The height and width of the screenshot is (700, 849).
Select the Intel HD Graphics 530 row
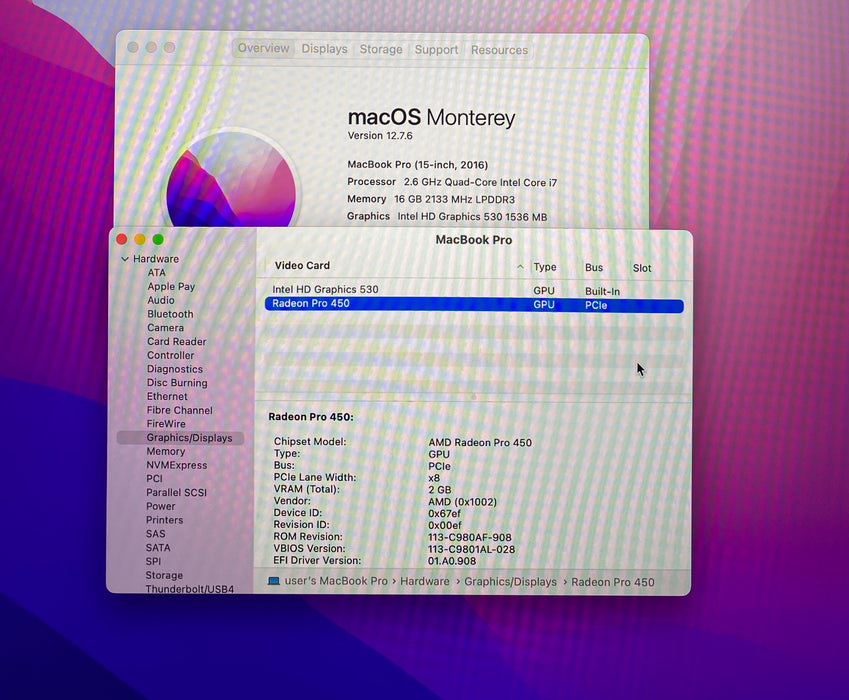click(474, 290)
